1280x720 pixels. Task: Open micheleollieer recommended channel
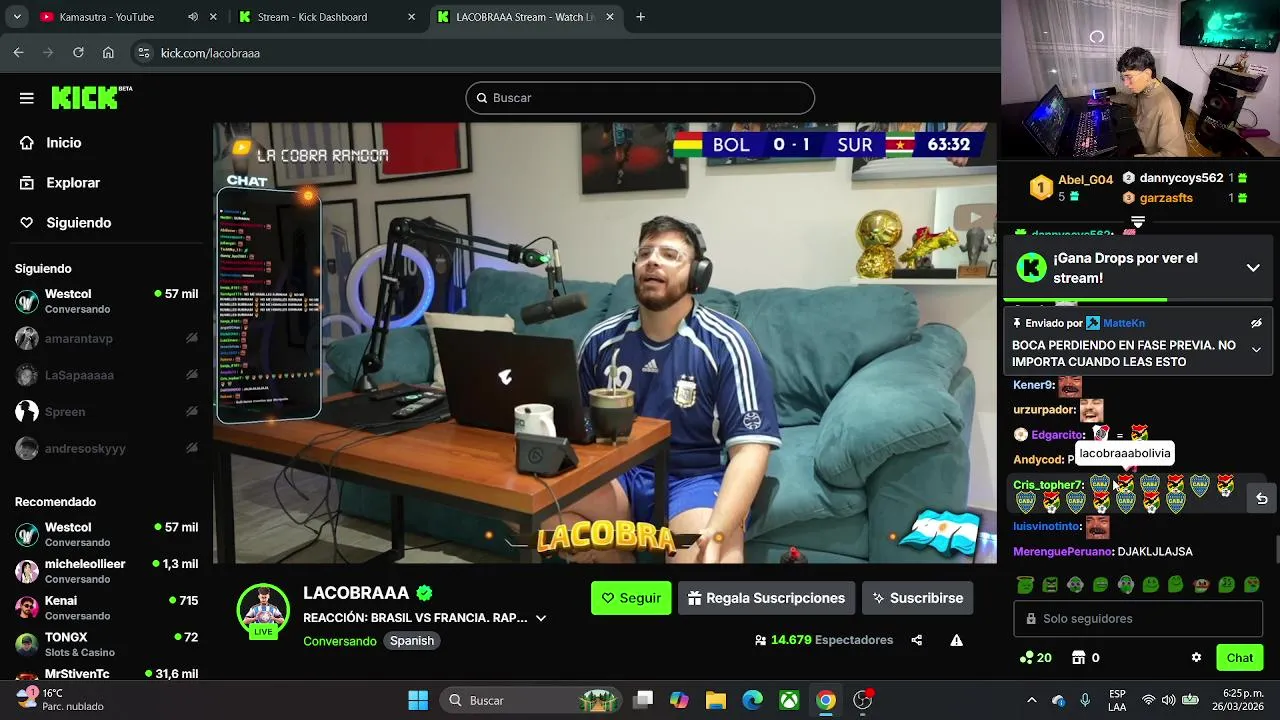pos(106,571)
